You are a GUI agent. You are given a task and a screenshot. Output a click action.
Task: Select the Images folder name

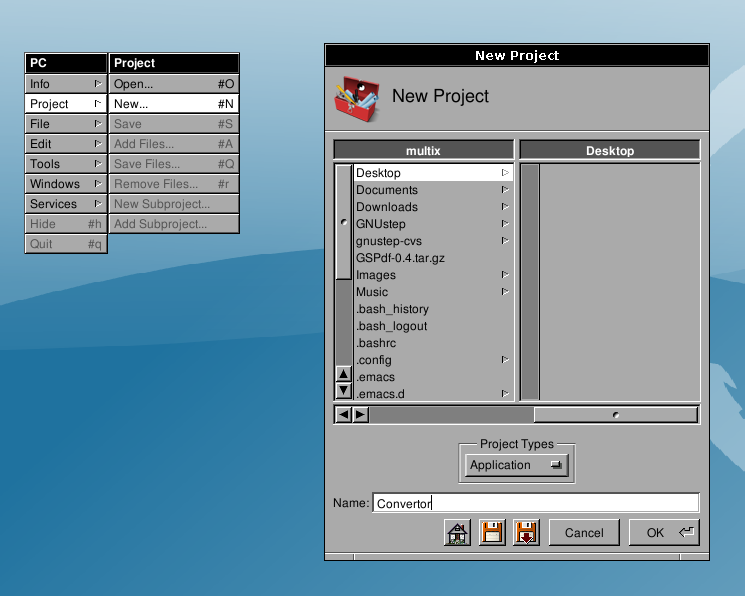[376, 275]
